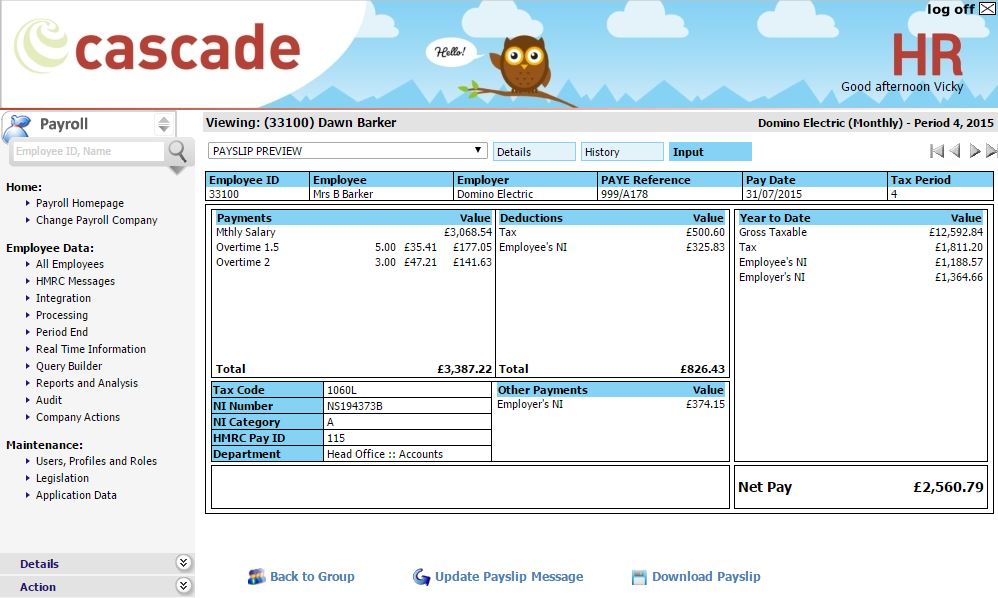Open Change Payroll Company link
The image size is (998, 598).
(96, 220)
